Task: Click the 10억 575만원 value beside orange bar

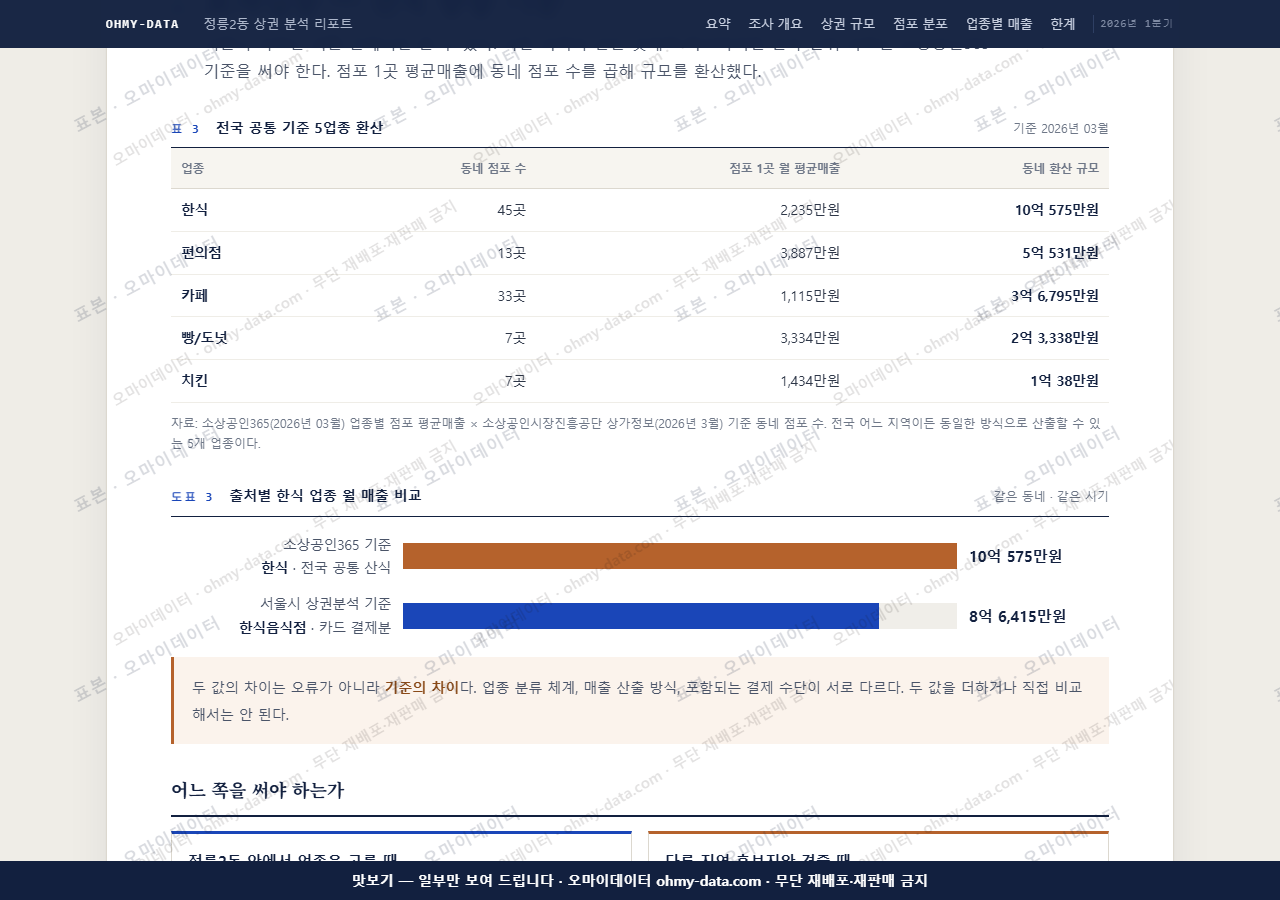Action: tap(1015, 556)
